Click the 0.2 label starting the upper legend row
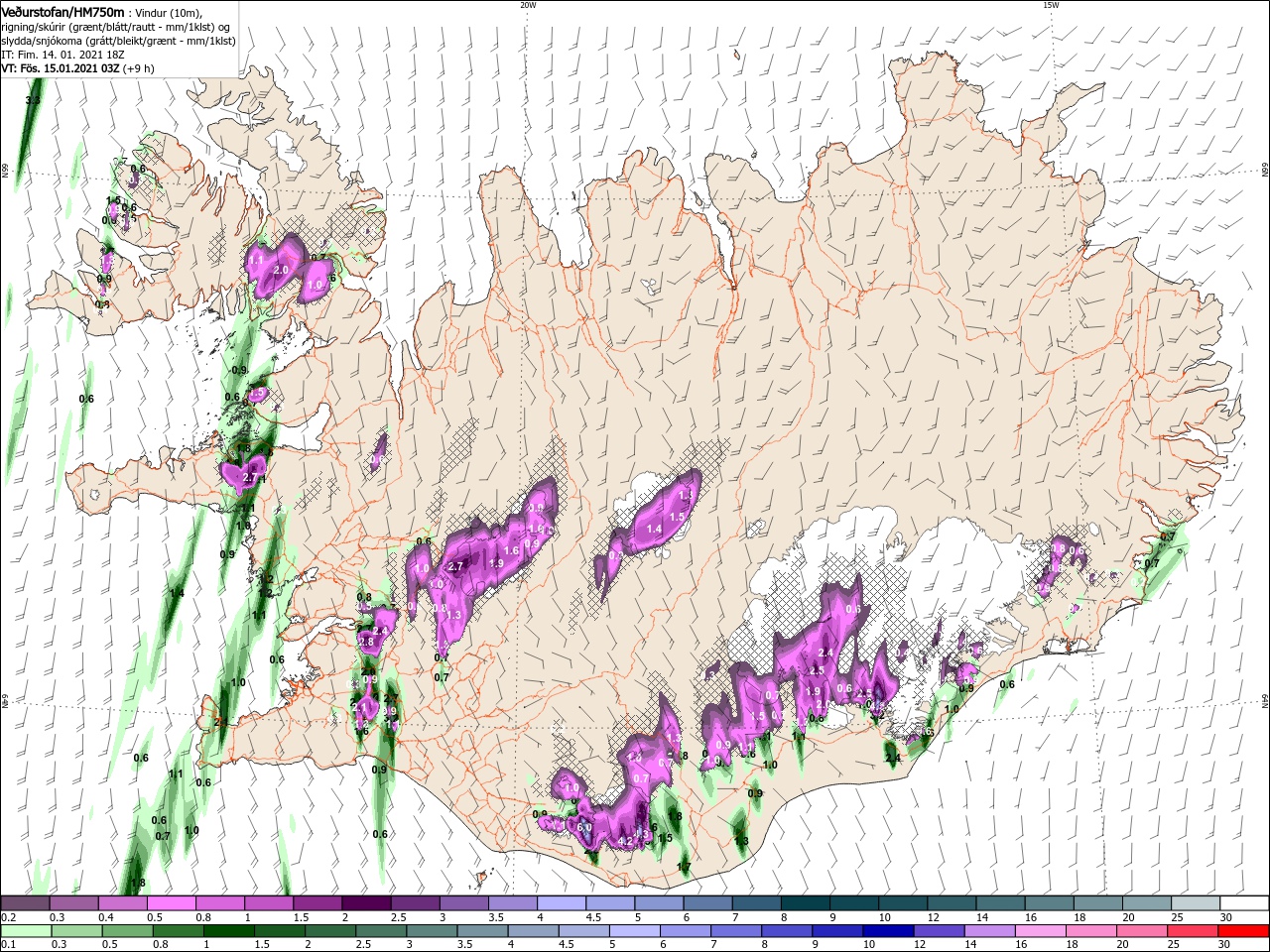Screen dimensions: 1270x952 pyautogui.click(x=8, y=917)
